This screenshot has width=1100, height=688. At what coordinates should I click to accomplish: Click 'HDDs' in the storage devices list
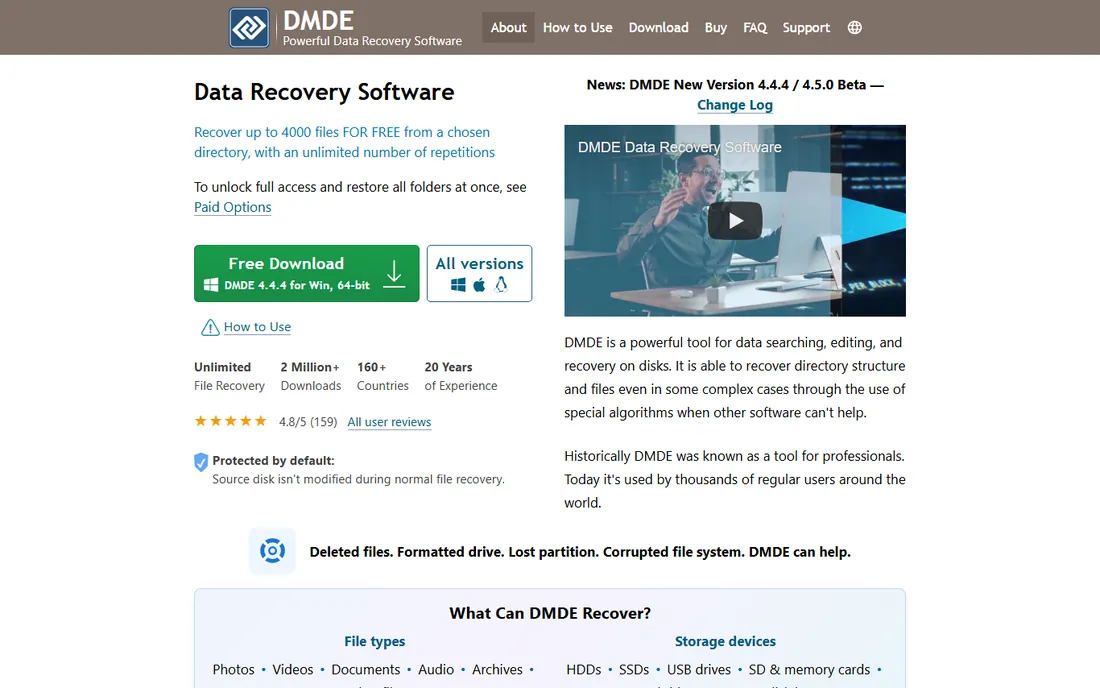(584, 670)
